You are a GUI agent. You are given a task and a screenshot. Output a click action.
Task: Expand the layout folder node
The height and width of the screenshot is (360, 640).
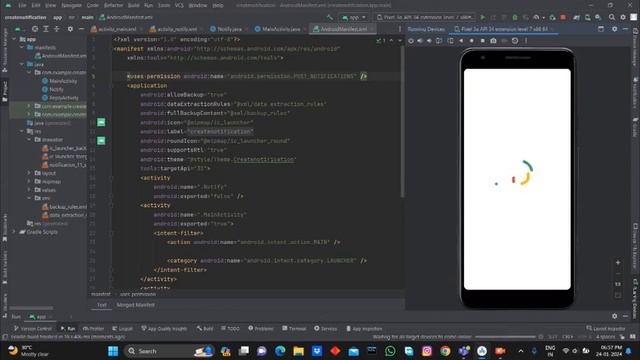coord(29,173)
